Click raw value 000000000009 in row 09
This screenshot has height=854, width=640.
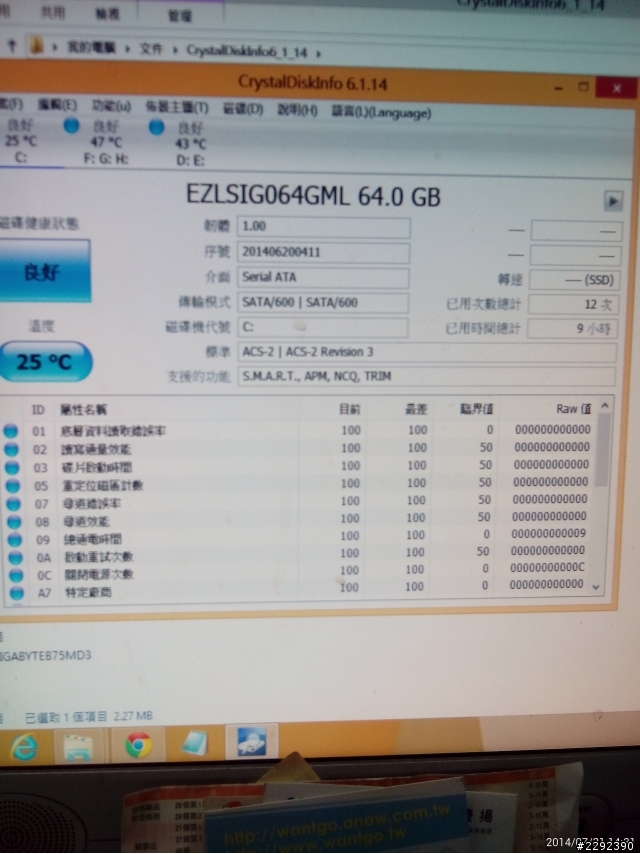548,533
